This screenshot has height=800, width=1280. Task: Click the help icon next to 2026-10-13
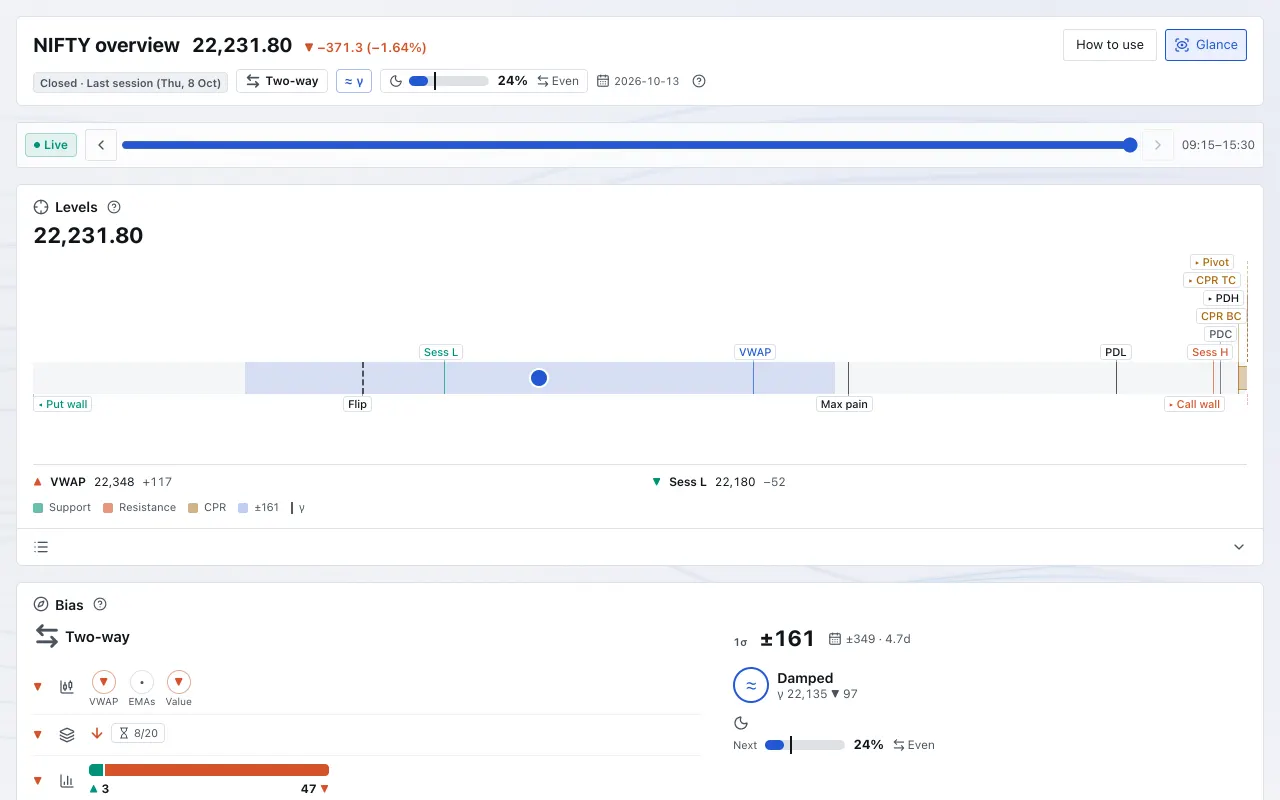point(699,81)
